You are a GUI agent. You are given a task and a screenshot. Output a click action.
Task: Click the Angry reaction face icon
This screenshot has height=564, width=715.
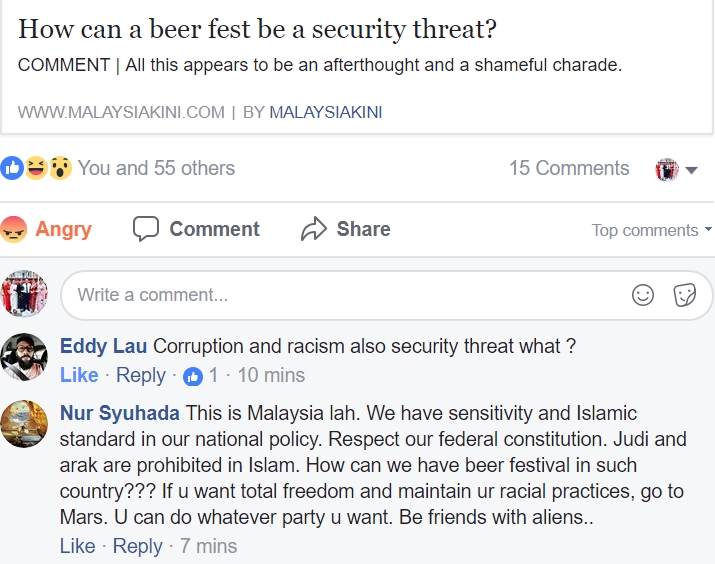[x=14, y=229]
